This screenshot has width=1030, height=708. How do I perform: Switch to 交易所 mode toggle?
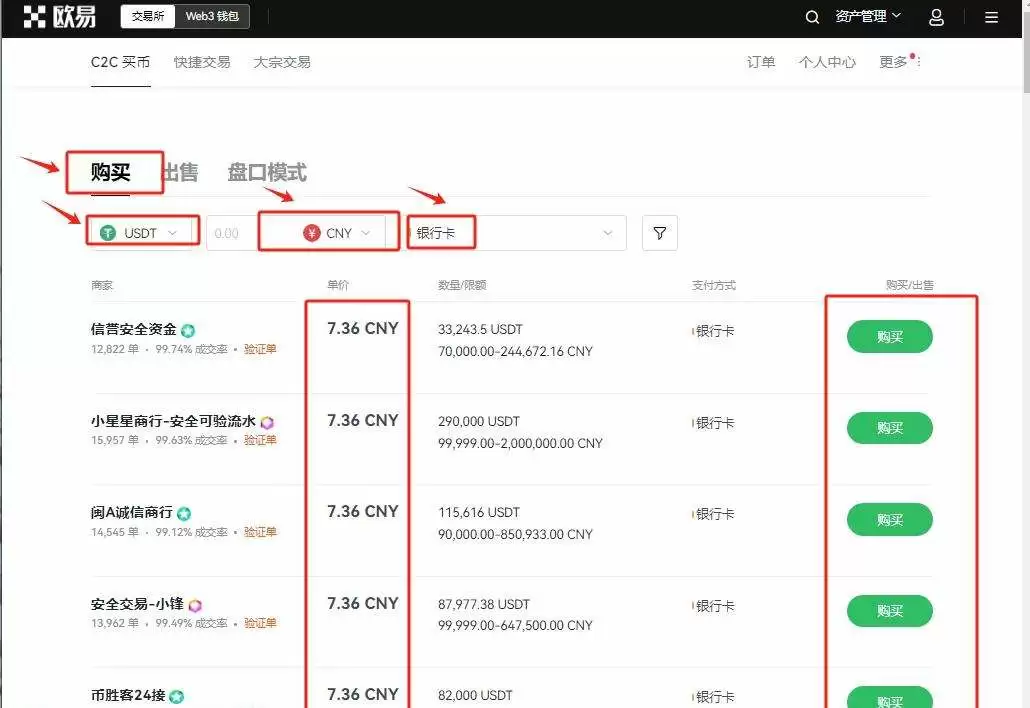[x=148, y=17]
